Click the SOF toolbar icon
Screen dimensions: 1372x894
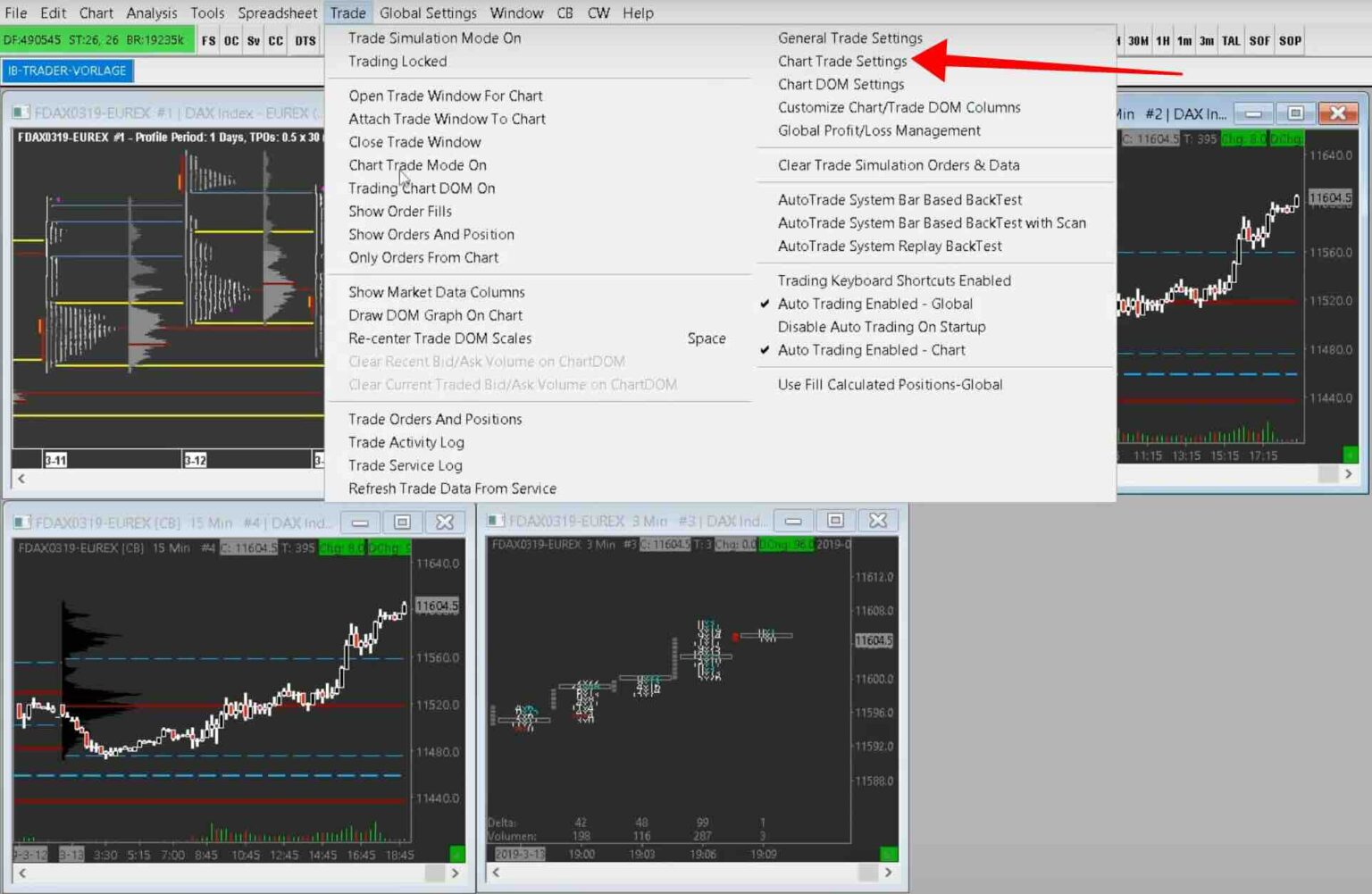1259,40
